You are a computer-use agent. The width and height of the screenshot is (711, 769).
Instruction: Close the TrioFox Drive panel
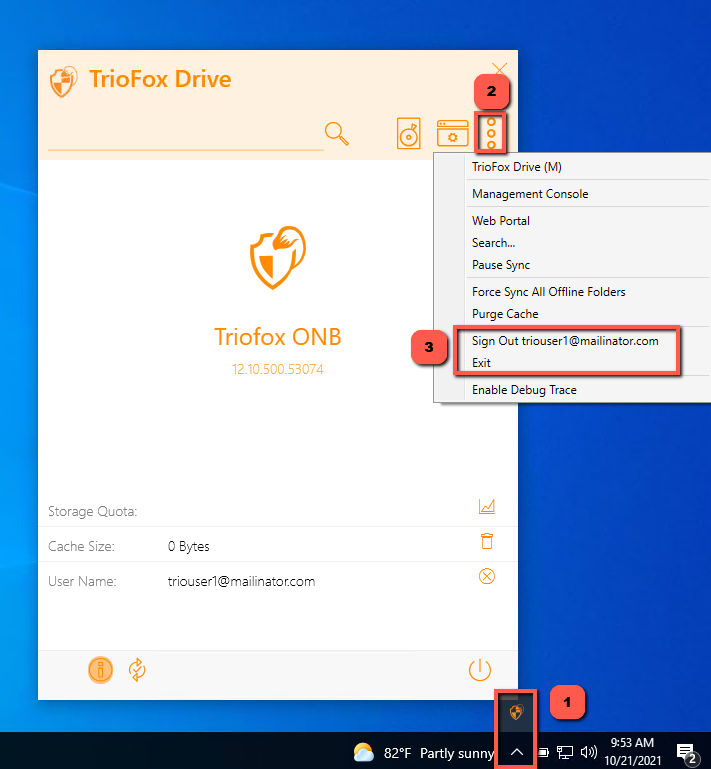pos(499,69)
